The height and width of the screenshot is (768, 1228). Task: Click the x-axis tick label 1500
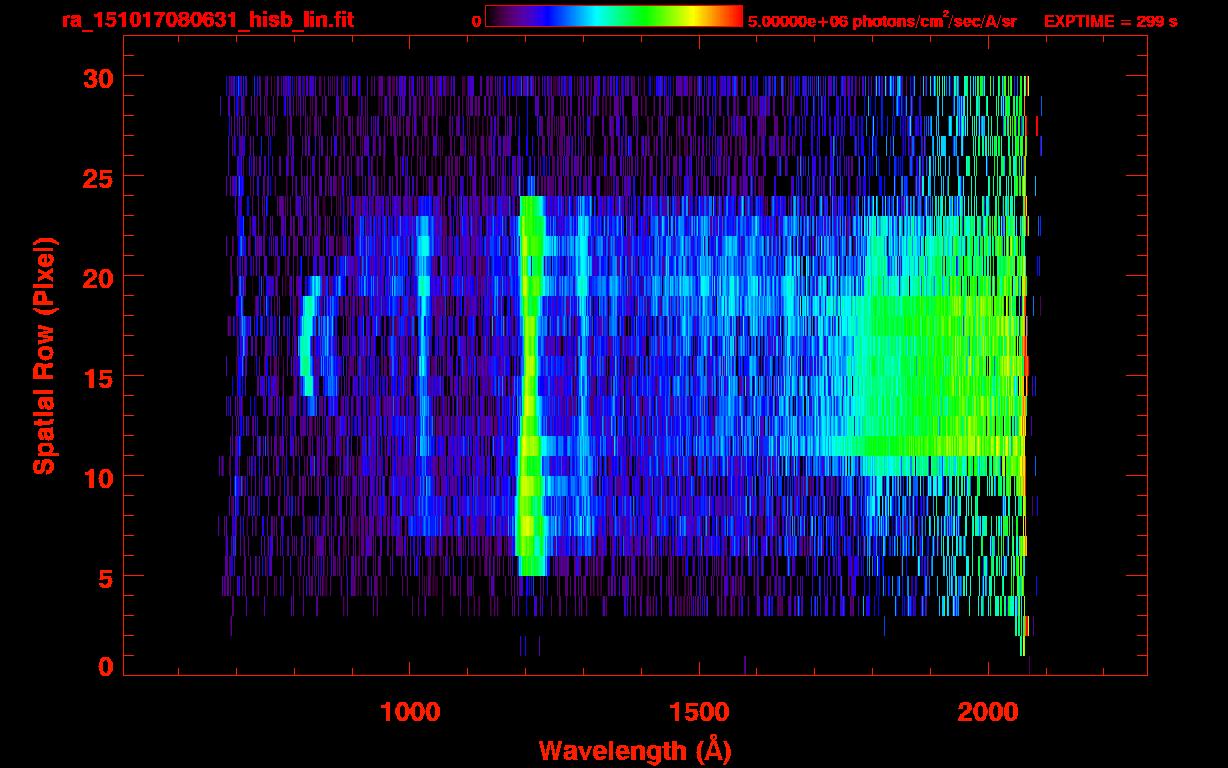[x=699, y=711]
